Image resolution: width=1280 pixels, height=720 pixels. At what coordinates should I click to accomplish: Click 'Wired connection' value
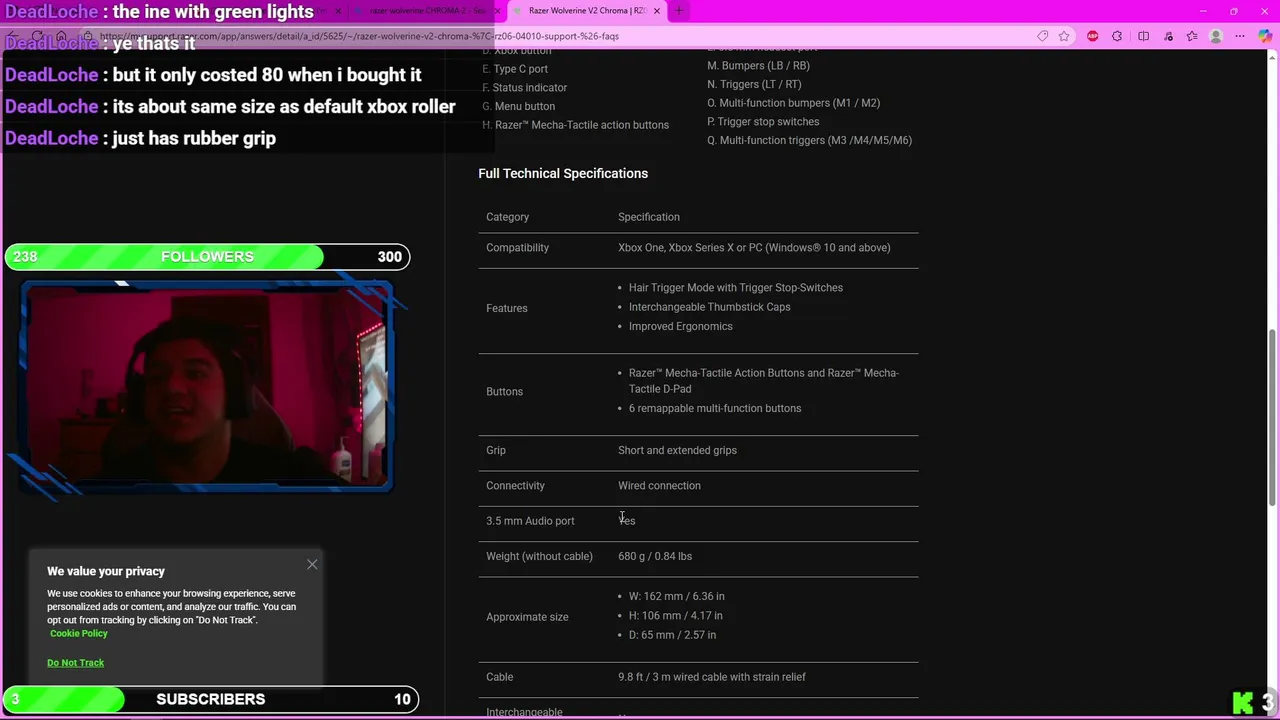click(x=659, y=486)
